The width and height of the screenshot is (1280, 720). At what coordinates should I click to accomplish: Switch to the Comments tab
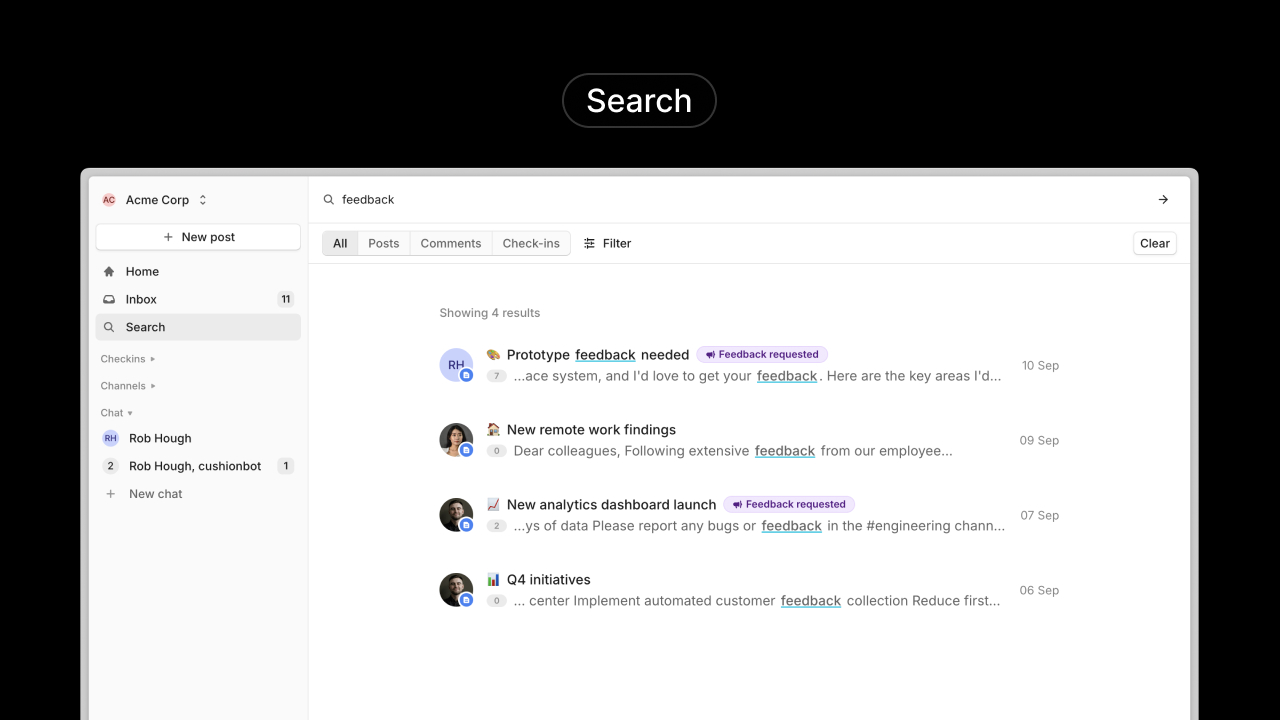click(x=450, y=243)
